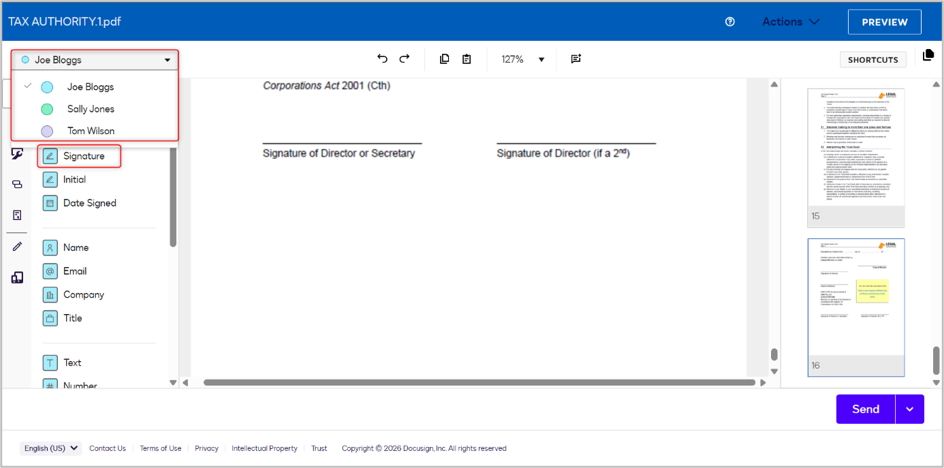The image size is (944, 468).
Task: Click Joe Bloggs light blue color circle
Action: point(47,87)
